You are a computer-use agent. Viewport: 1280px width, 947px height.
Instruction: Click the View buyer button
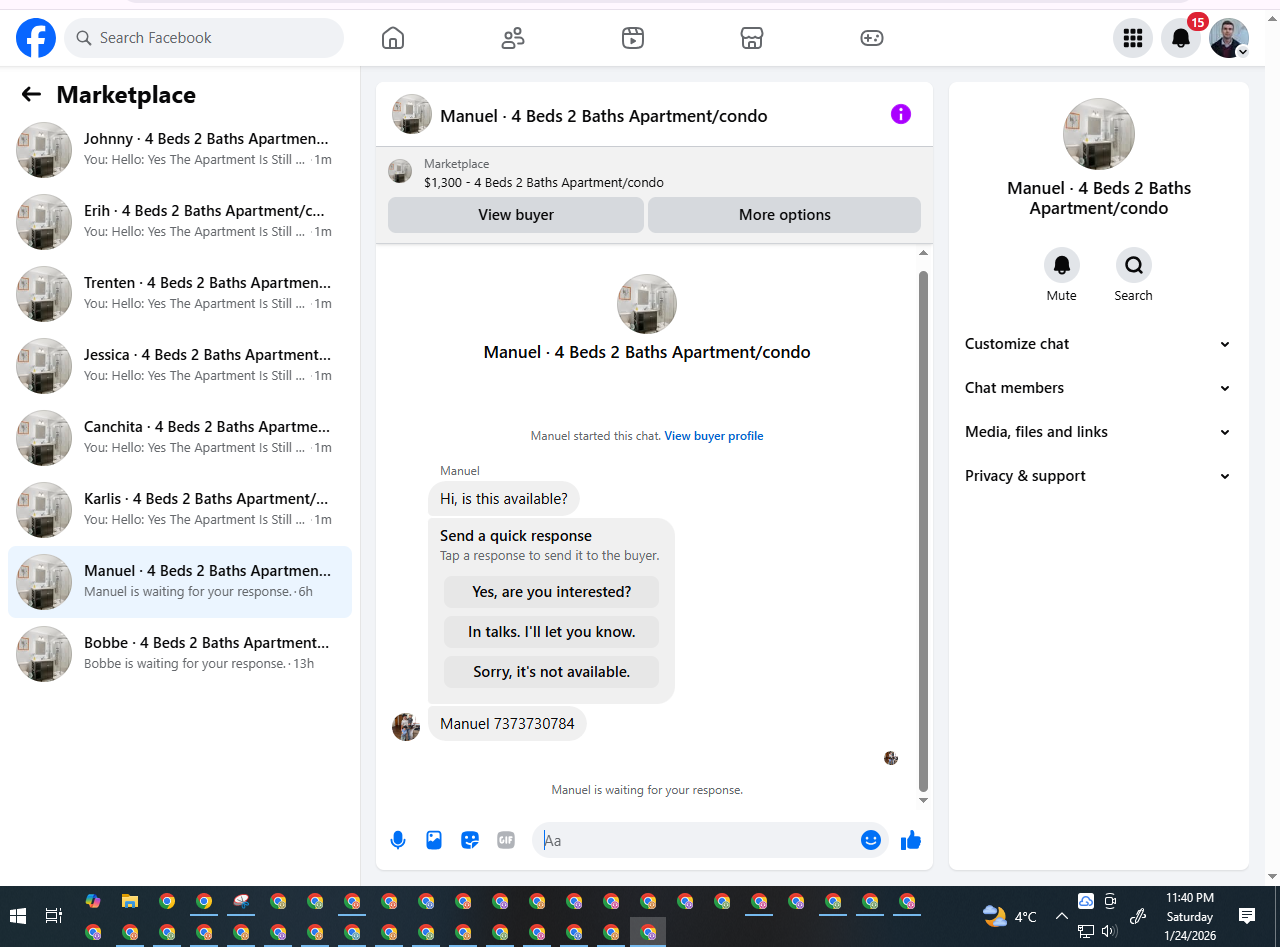(516, 215)
